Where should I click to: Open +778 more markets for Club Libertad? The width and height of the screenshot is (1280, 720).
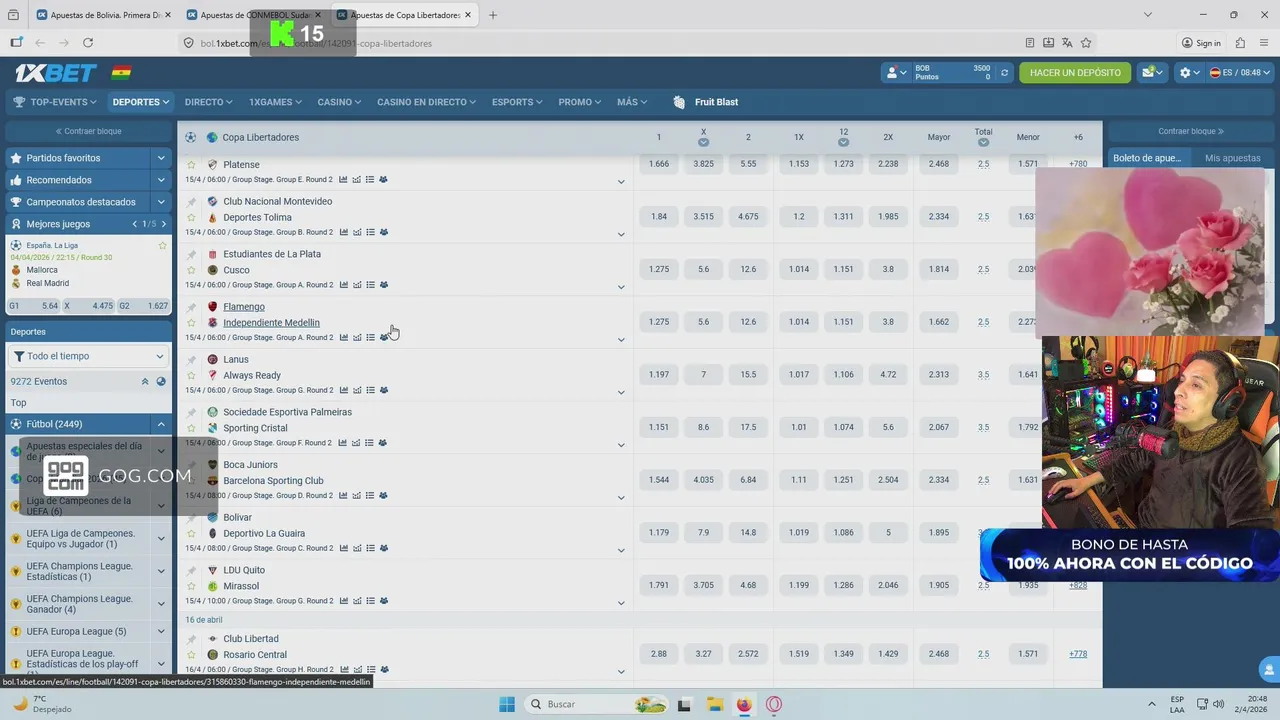pos(1078,654)
